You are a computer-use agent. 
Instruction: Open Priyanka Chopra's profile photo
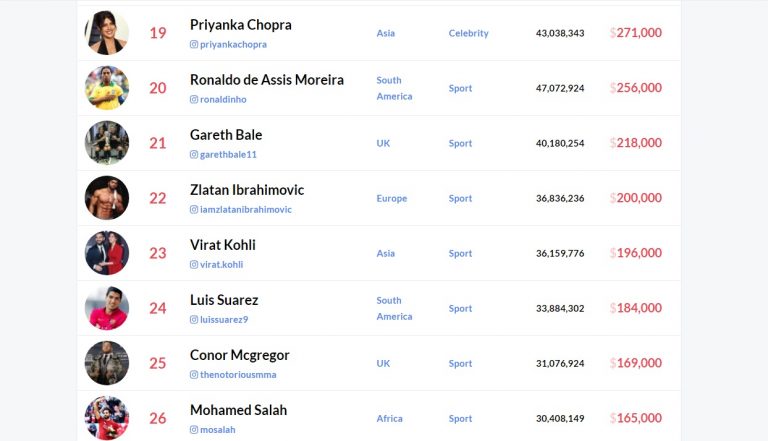(x=107, y=33)
